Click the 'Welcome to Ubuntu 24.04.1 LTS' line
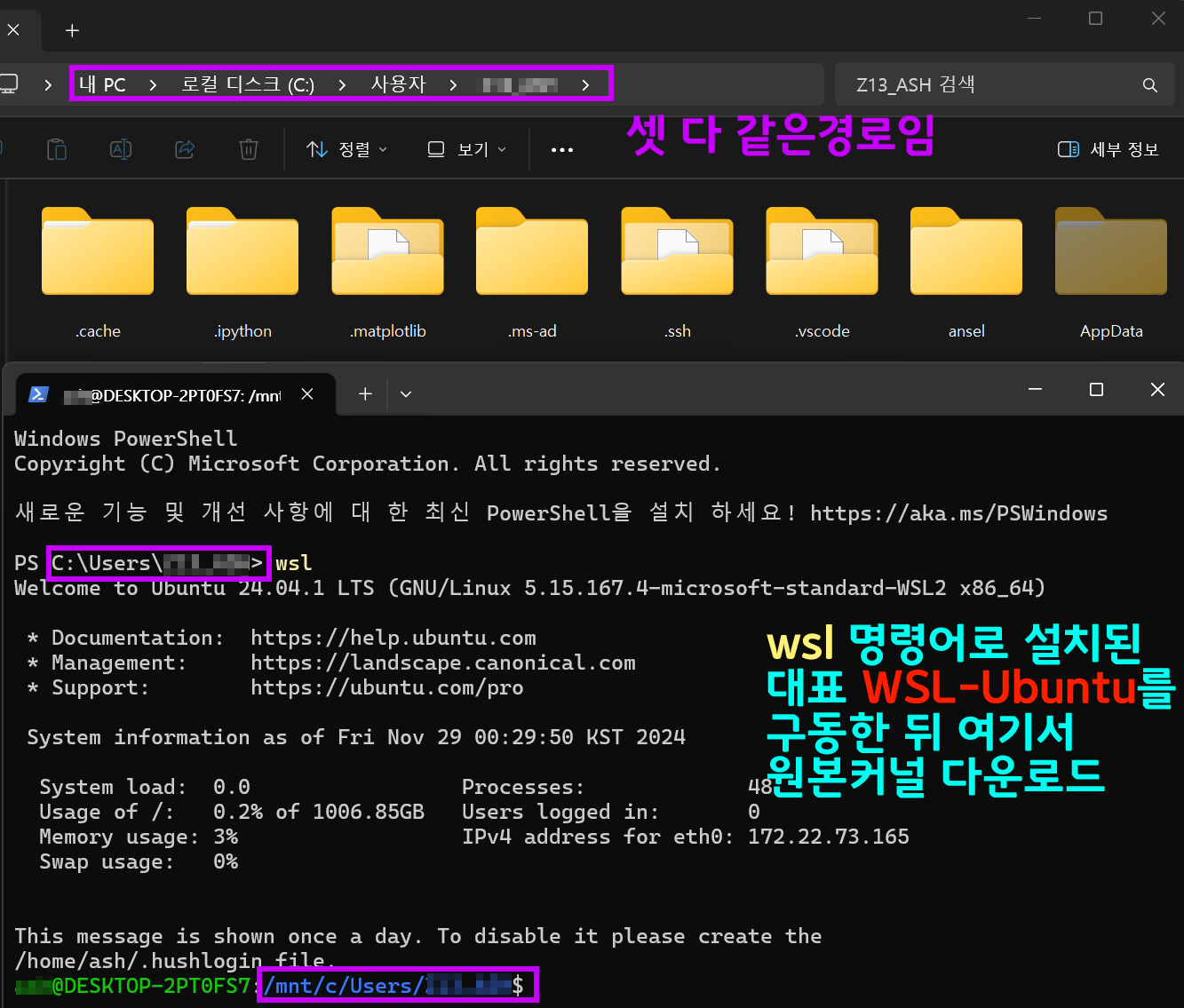 [529, 588]
